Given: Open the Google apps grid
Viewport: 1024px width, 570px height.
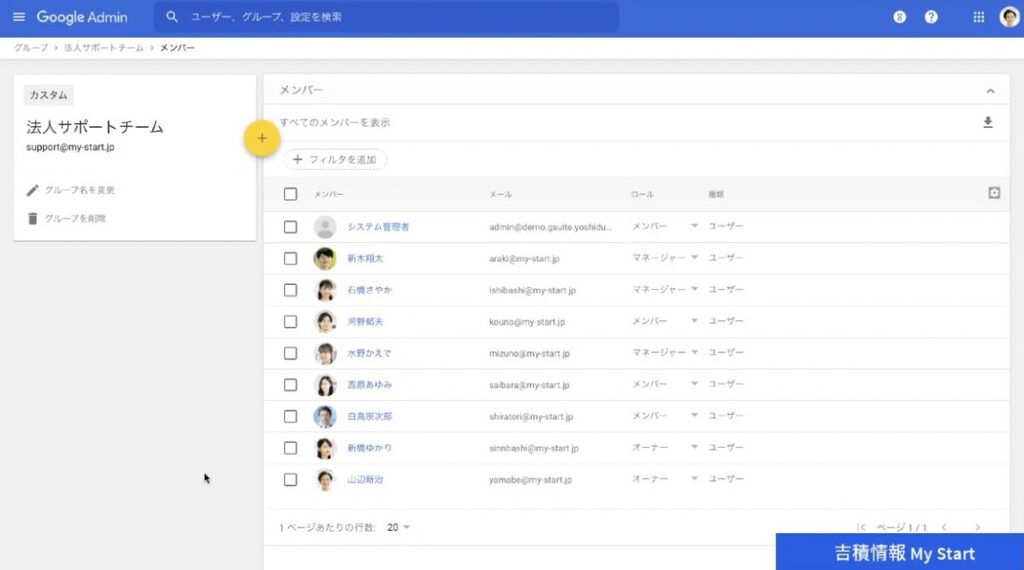Looking at the screenshot, I should (978, 18).
